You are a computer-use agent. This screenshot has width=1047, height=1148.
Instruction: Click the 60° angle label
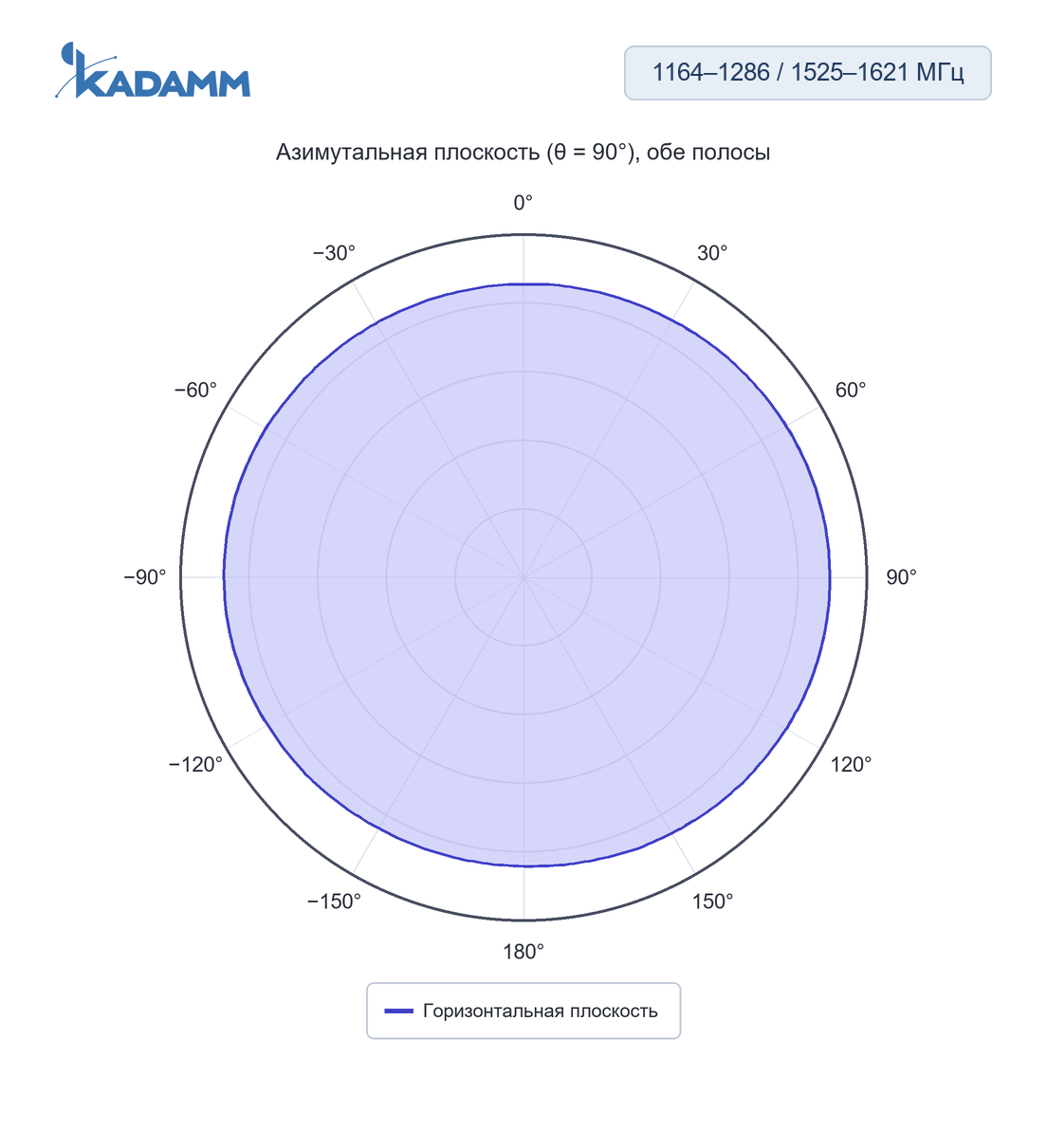click(x=851, y=390)
